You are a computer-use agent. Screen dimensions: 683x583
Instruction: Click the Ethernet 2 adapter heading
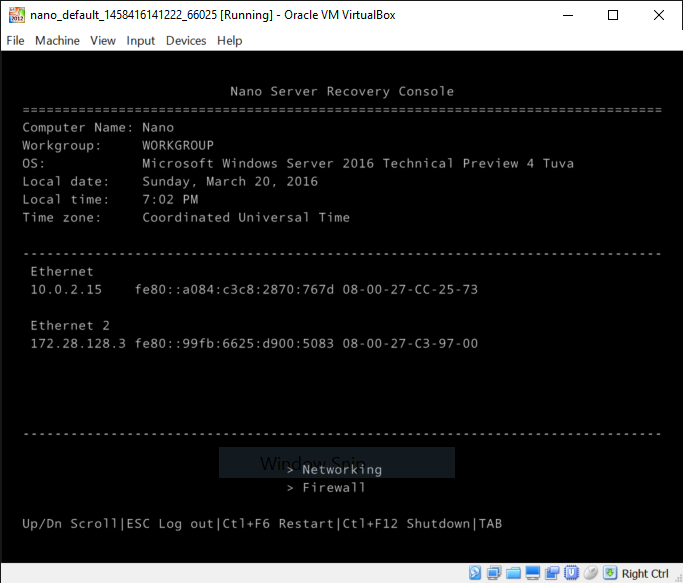coord(70,325)
